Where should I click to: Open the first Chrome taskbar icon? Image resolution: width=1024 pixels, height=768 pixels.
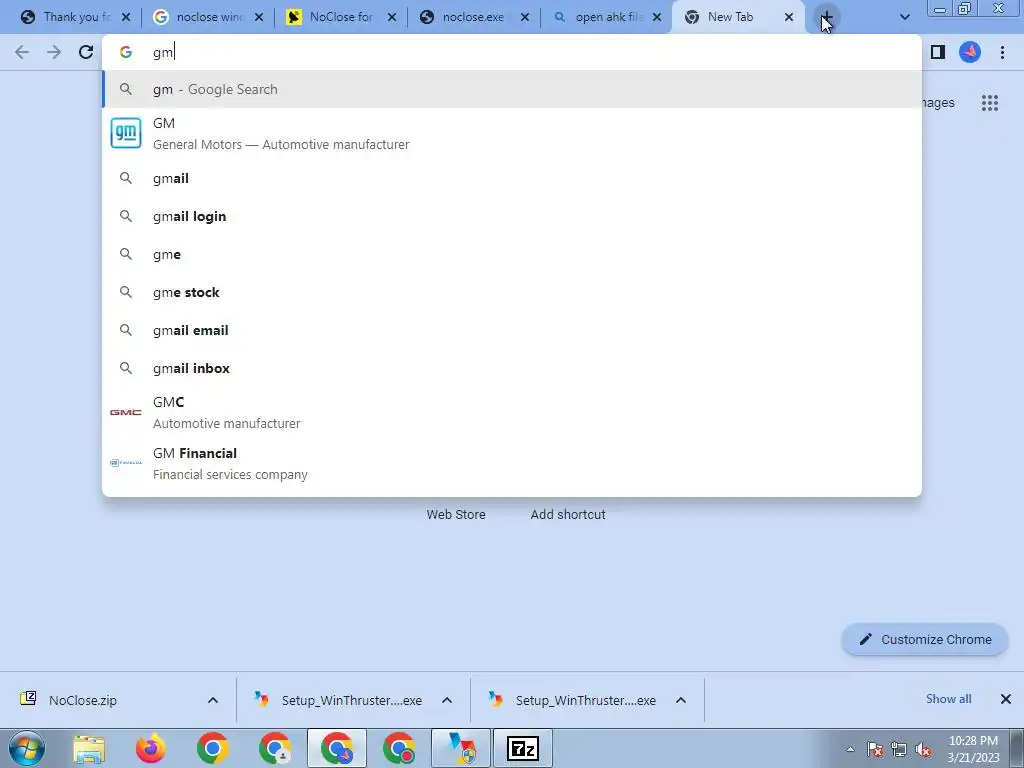(212, 749)
